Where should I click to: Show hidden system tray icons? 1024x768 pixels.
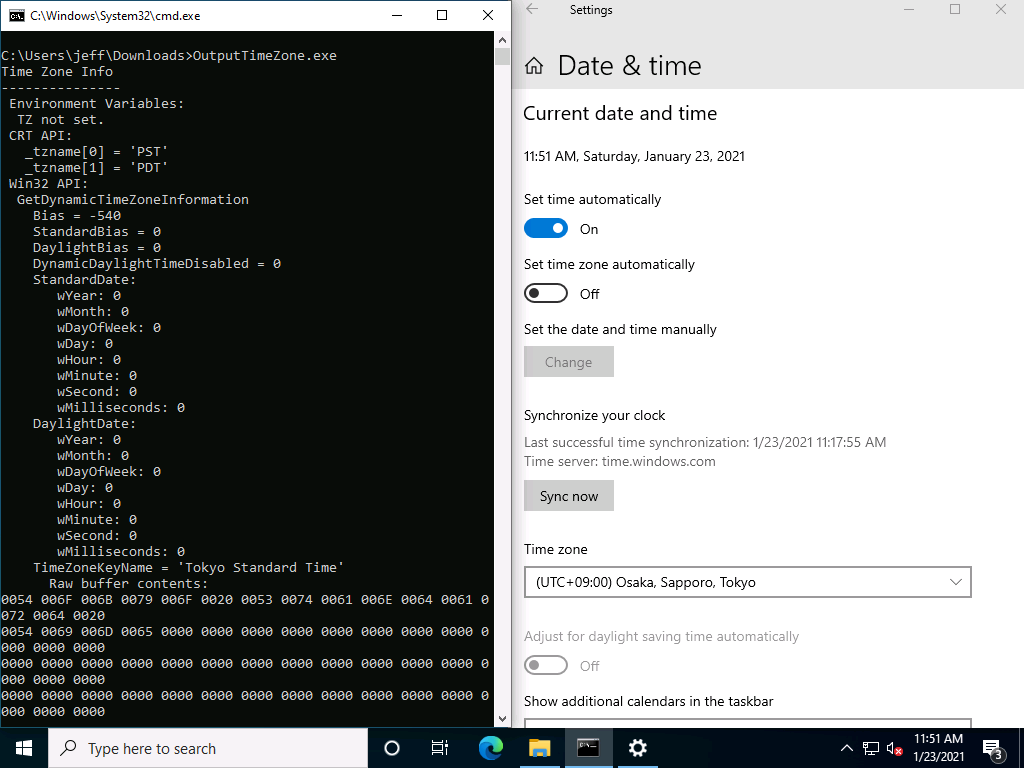point(846,748)
